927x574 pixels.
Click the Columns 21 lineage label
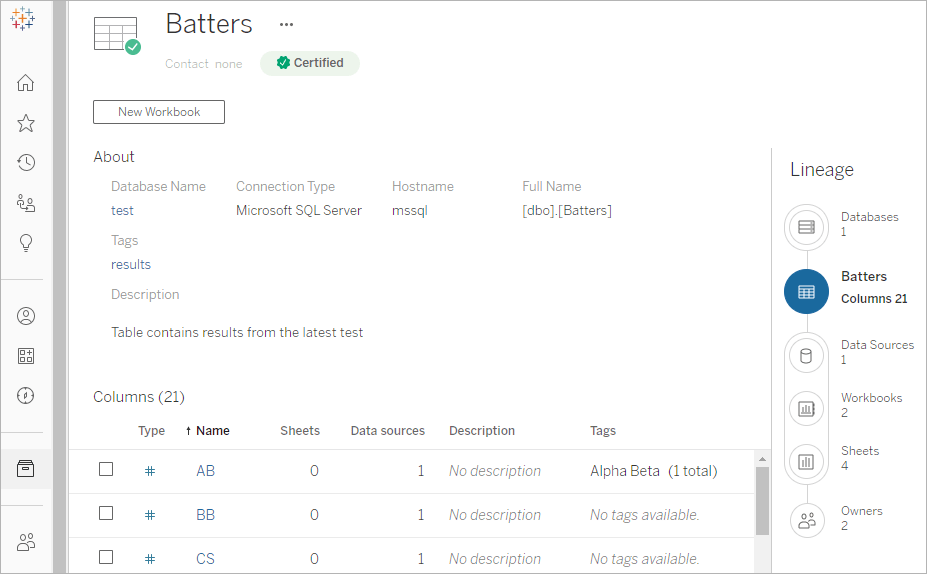pyautogui.click(x=874, y=299)
